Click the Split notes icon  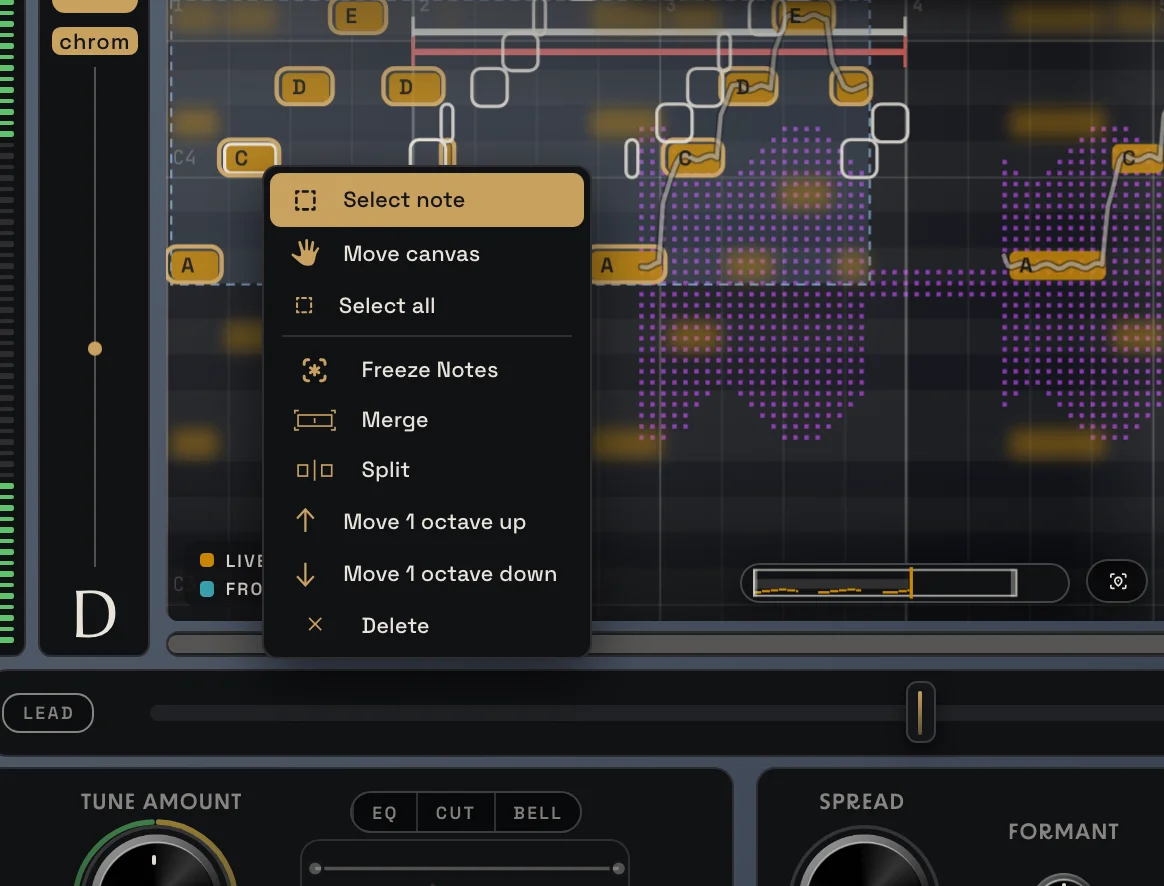pos(315,470)
